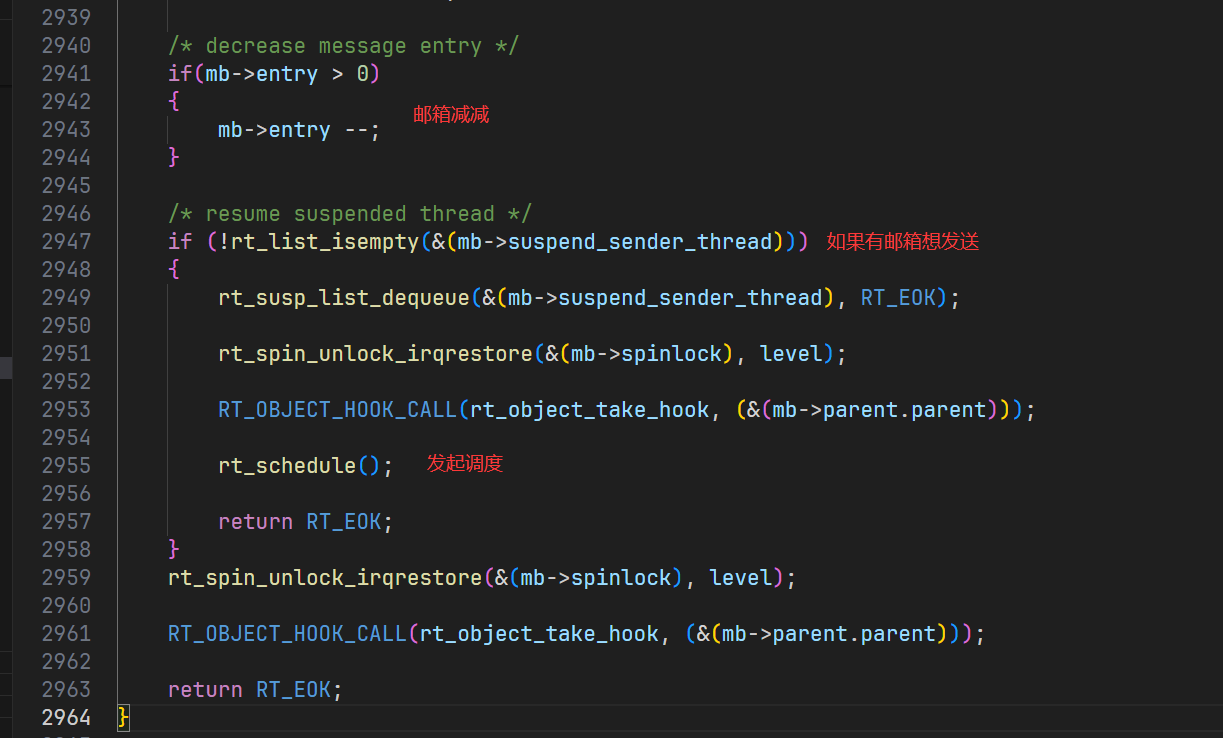Click line number 2943 in the gutter

66,130
